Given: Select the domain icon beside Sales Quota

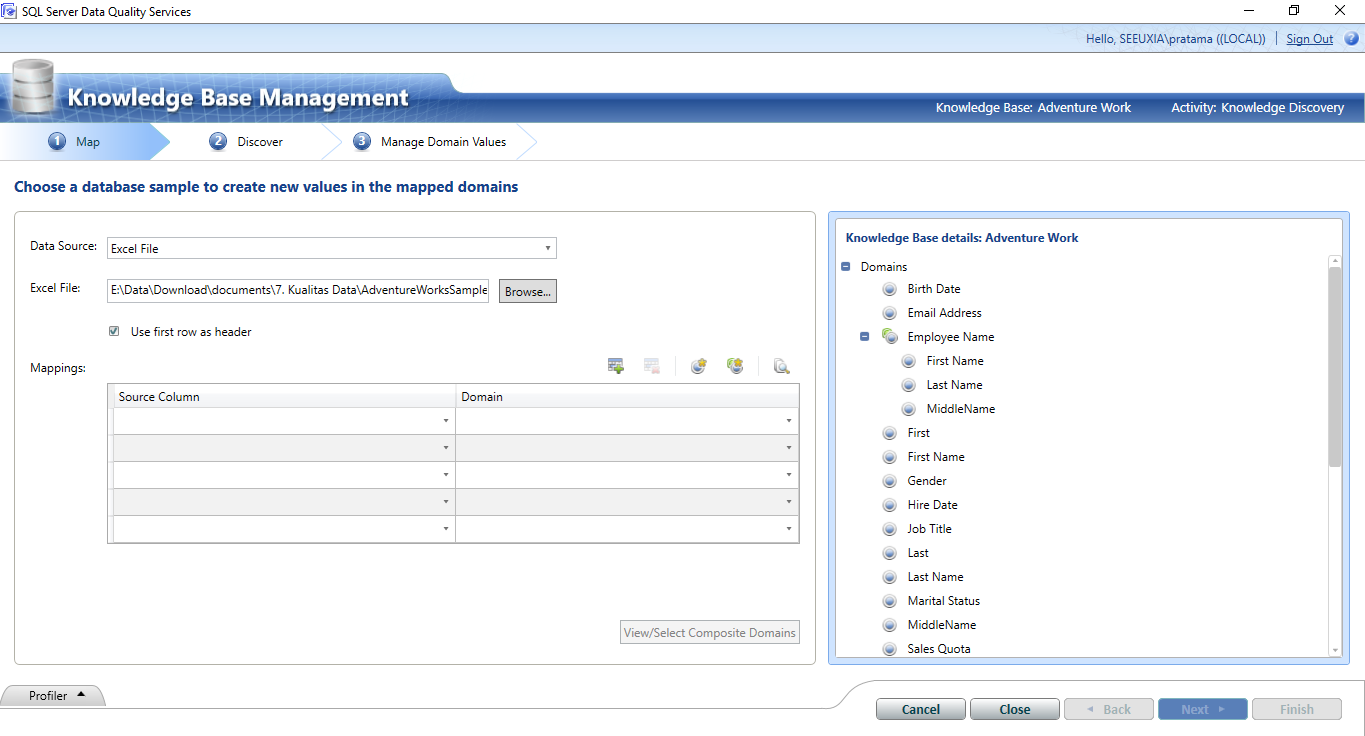Looking at the screenshot, I should [890, 649].
